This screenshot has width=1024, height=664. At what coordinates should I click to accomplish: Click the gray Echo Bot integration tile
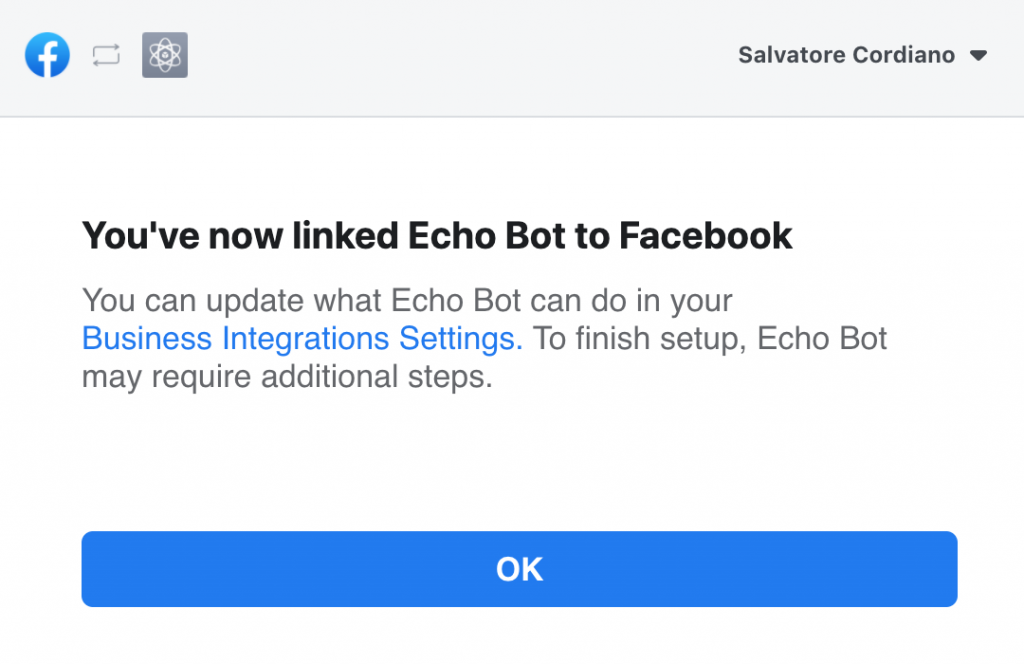click(x=164, y=55)
